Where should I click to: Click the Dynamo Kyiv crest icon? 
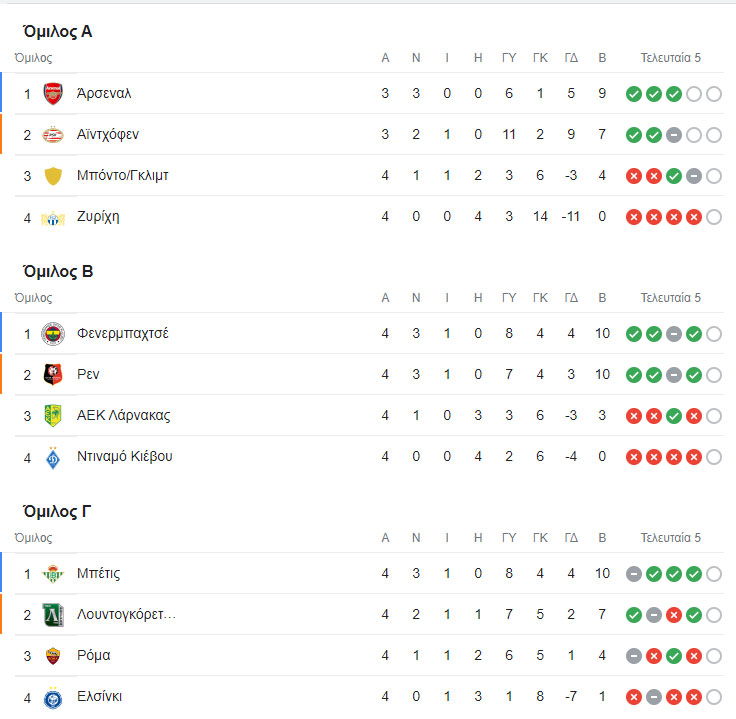53,457
